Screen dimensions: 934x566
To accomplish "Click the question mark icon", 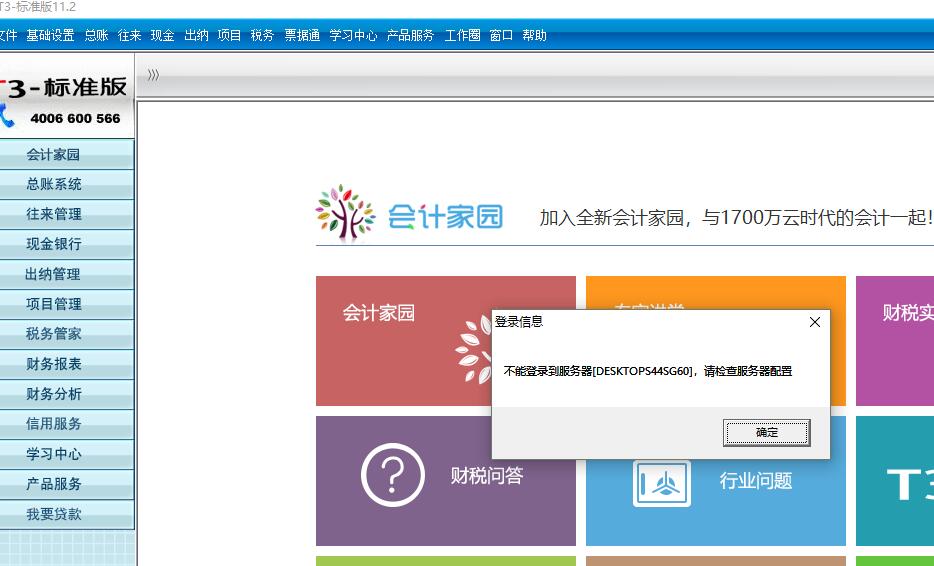I will (393, 475).
